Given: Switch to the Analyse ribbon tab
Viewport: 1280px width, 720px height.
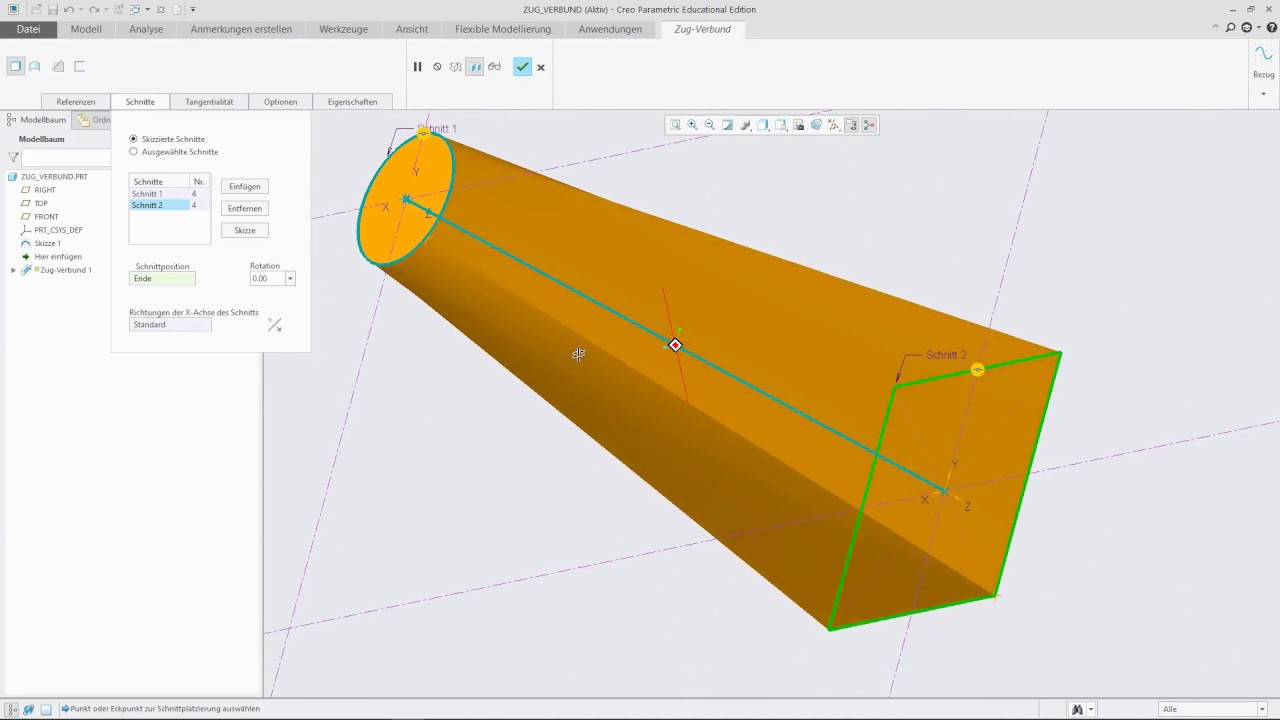Looking at the screenshot, I should pyautogui.click(x=146, y=29).
